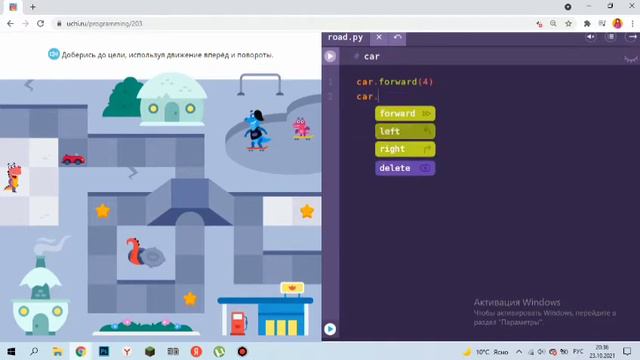Viewport: 640px width, 360px height.
Task: Place the cursor on the second car. line
Action: 367,97
